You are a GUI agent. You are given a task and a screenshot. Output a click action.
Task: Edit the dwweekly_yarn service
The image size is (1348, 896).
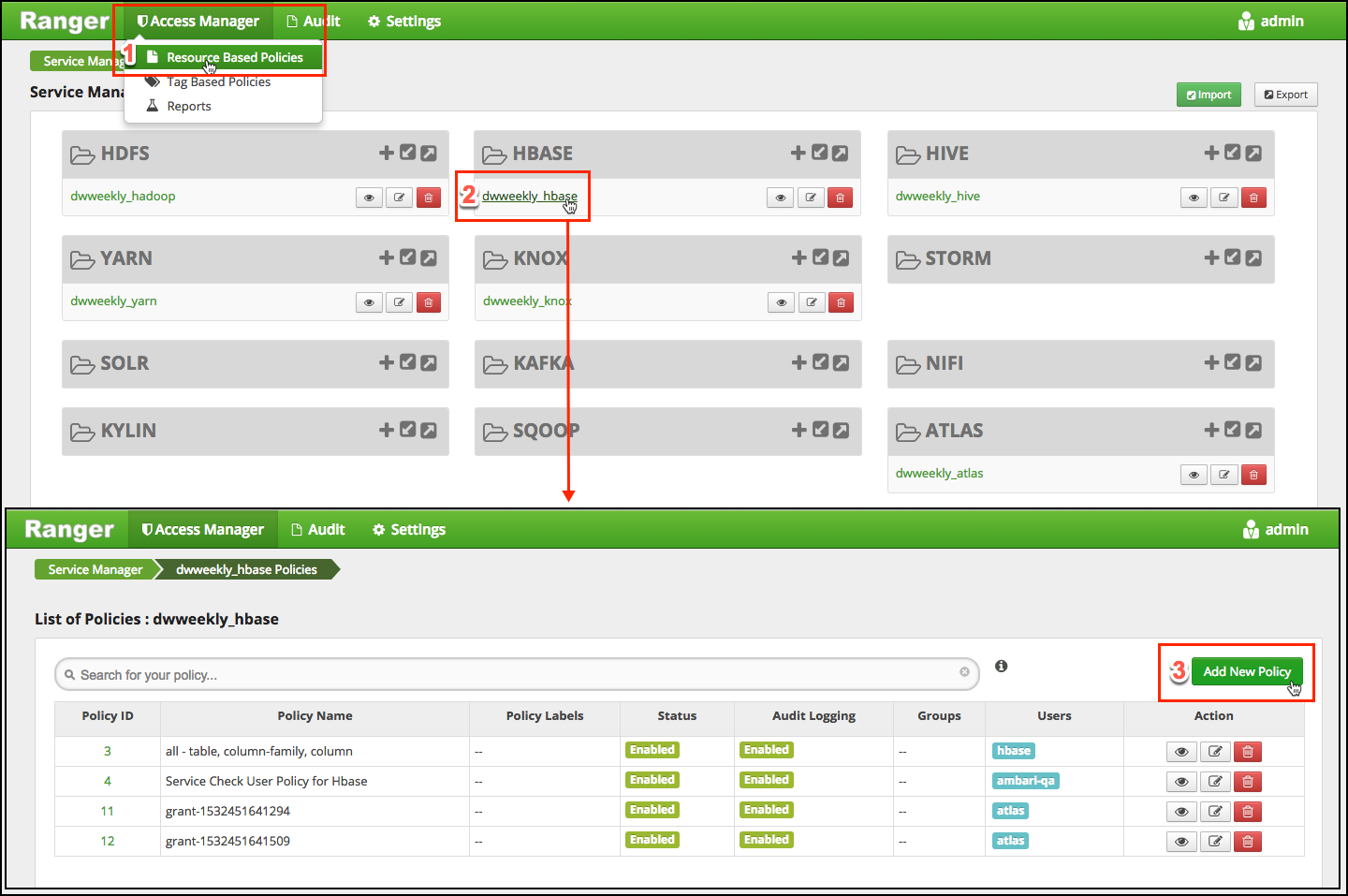point(400,302)
